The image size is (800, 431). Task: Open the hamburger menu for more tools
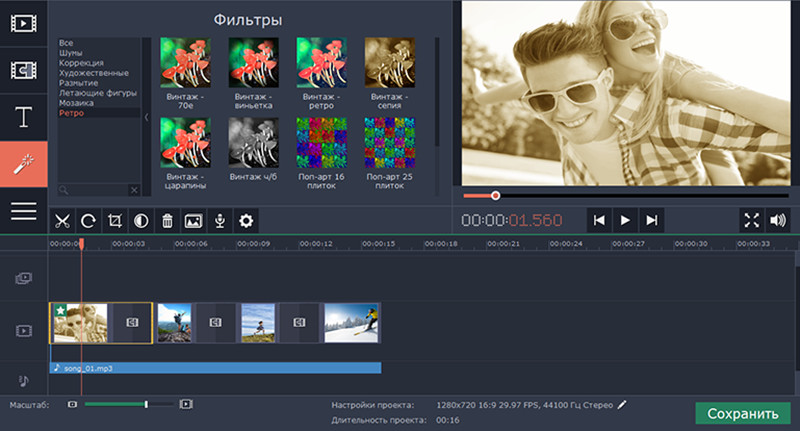coord(24,211)
